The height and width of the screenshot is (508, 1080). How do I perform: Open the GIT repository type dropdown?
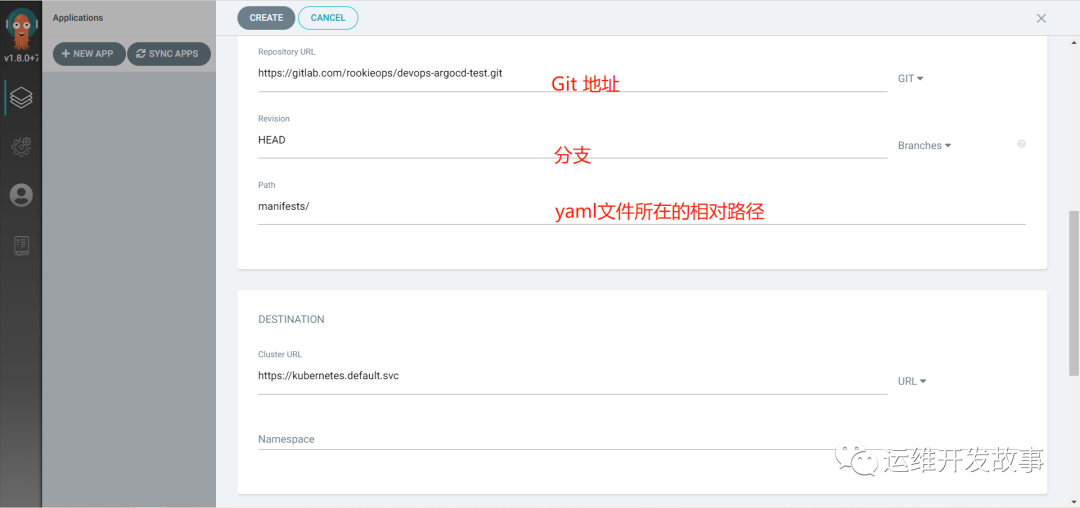[910, 78]
